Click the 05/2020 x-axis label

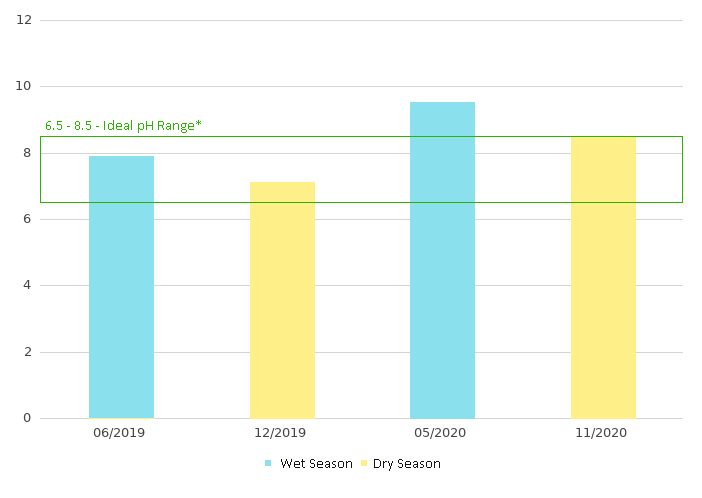tap(442, 433)
